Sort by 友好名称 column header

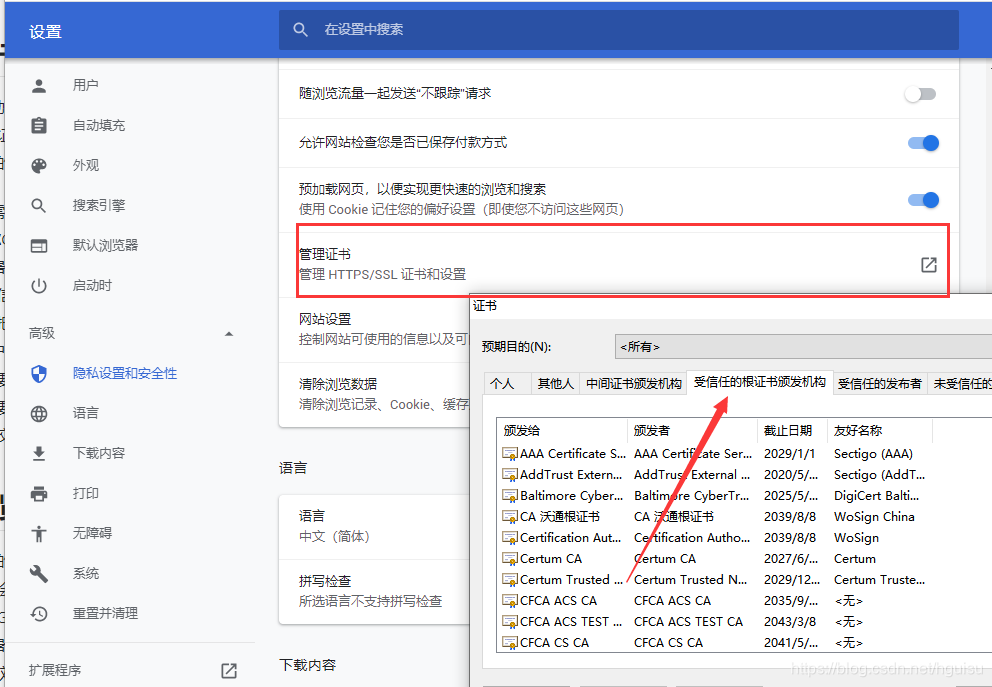[x=879, y=431]
